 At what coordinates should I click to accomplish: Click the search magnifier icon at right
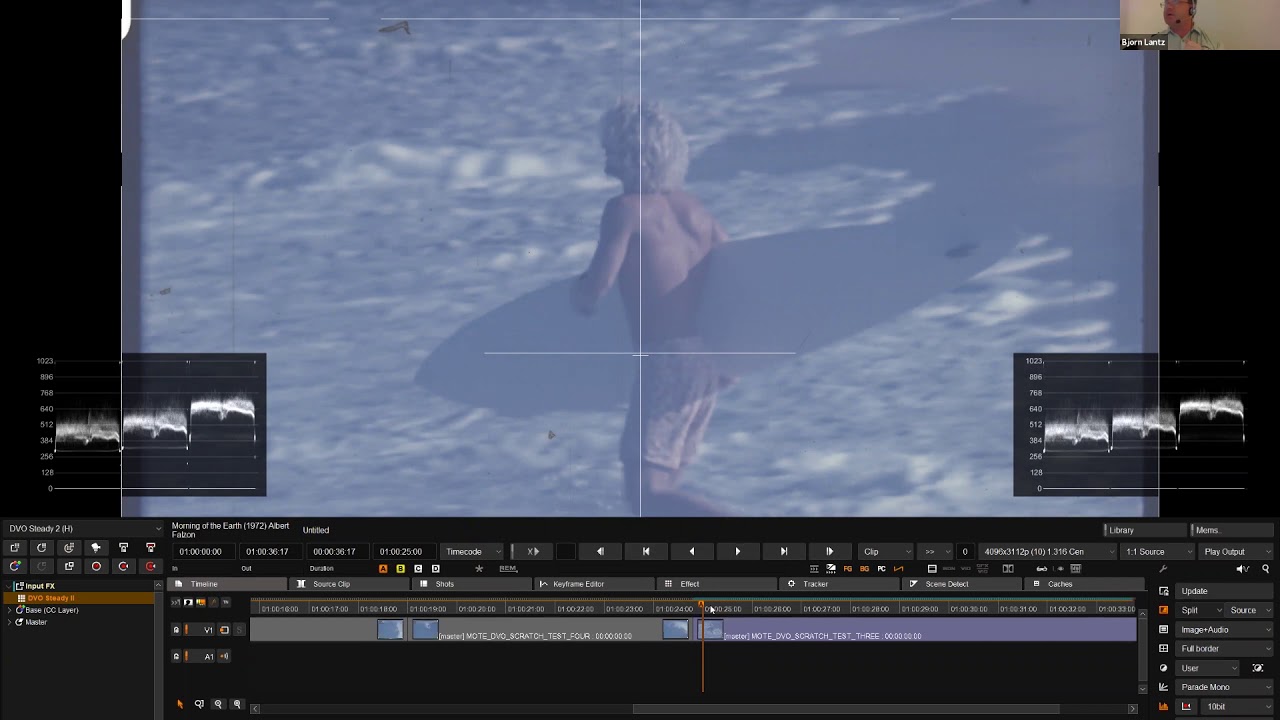click(1265, 569)
